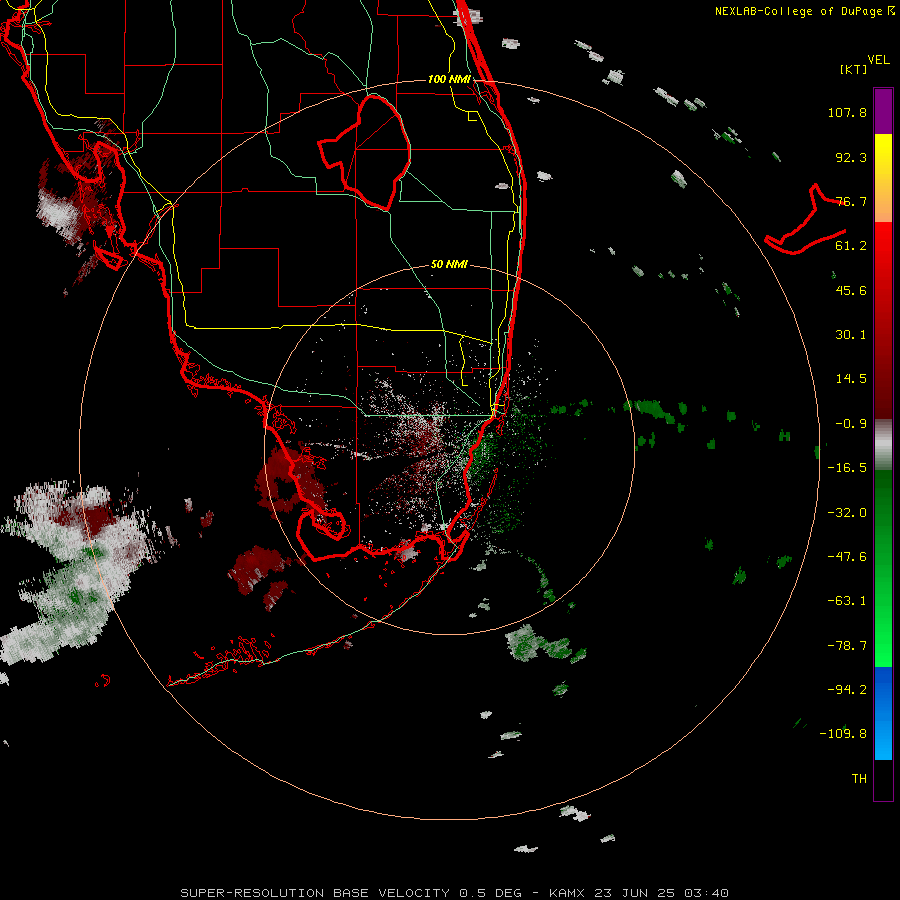Screen dimensions: 900x900
Task: Select the 30.1 velocity legend value
Action: (851, 335)
